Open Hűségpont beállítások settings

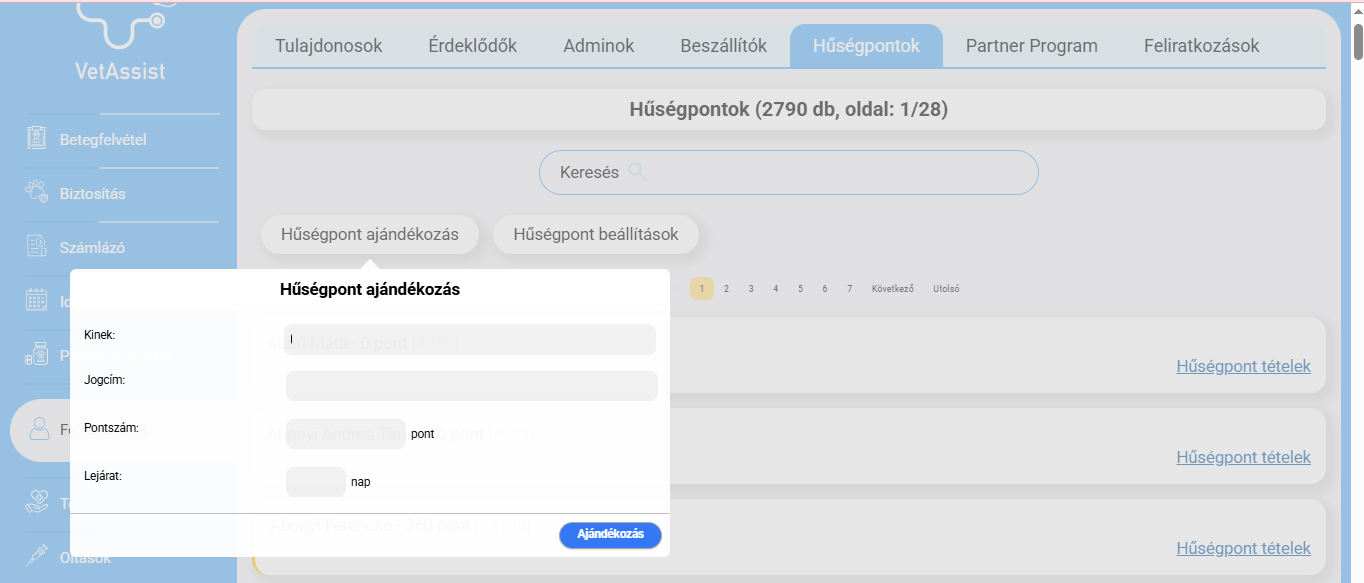[596, 235]
